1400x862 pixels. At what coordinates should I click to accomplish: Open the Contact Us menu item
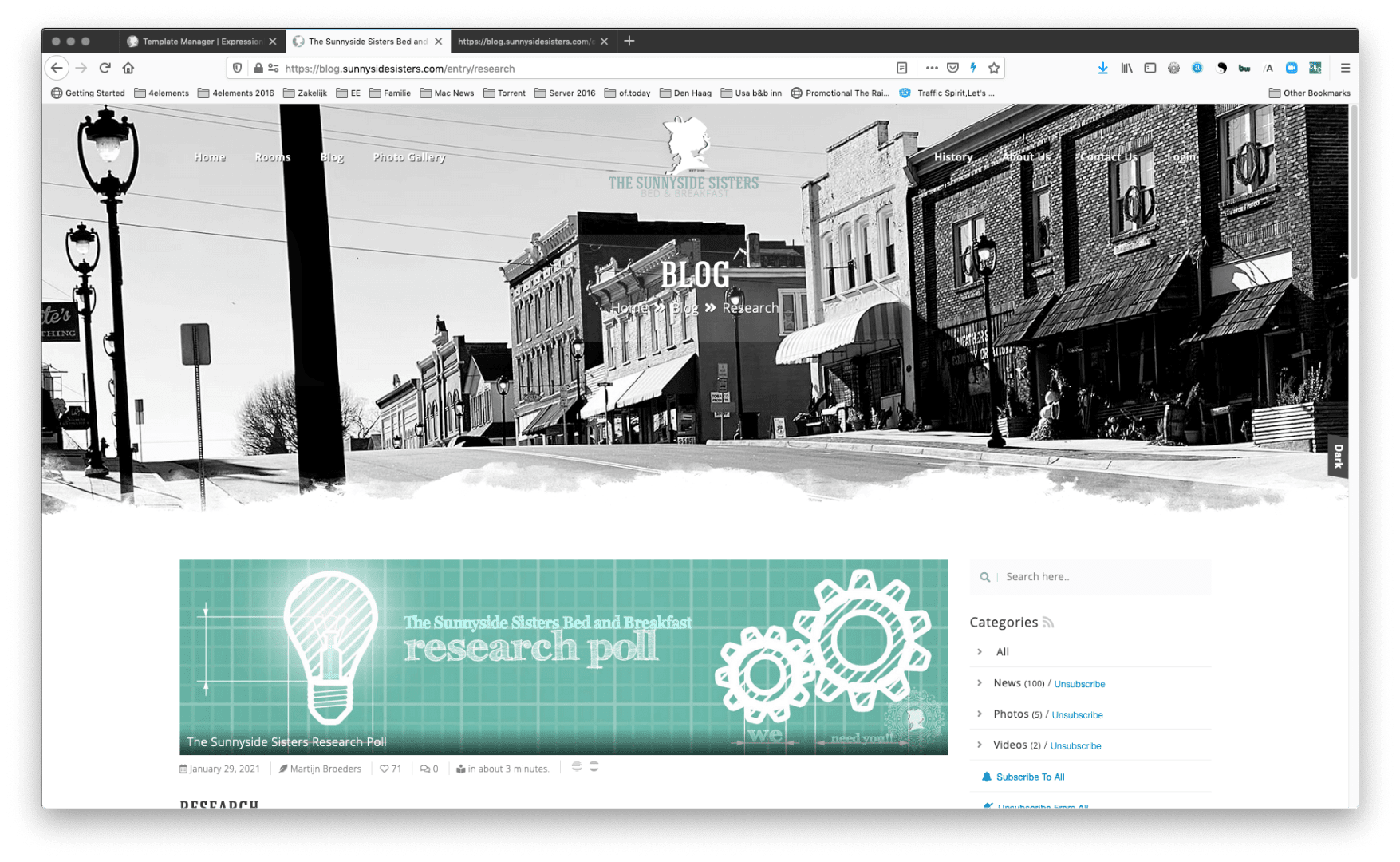click(1109, 157)
